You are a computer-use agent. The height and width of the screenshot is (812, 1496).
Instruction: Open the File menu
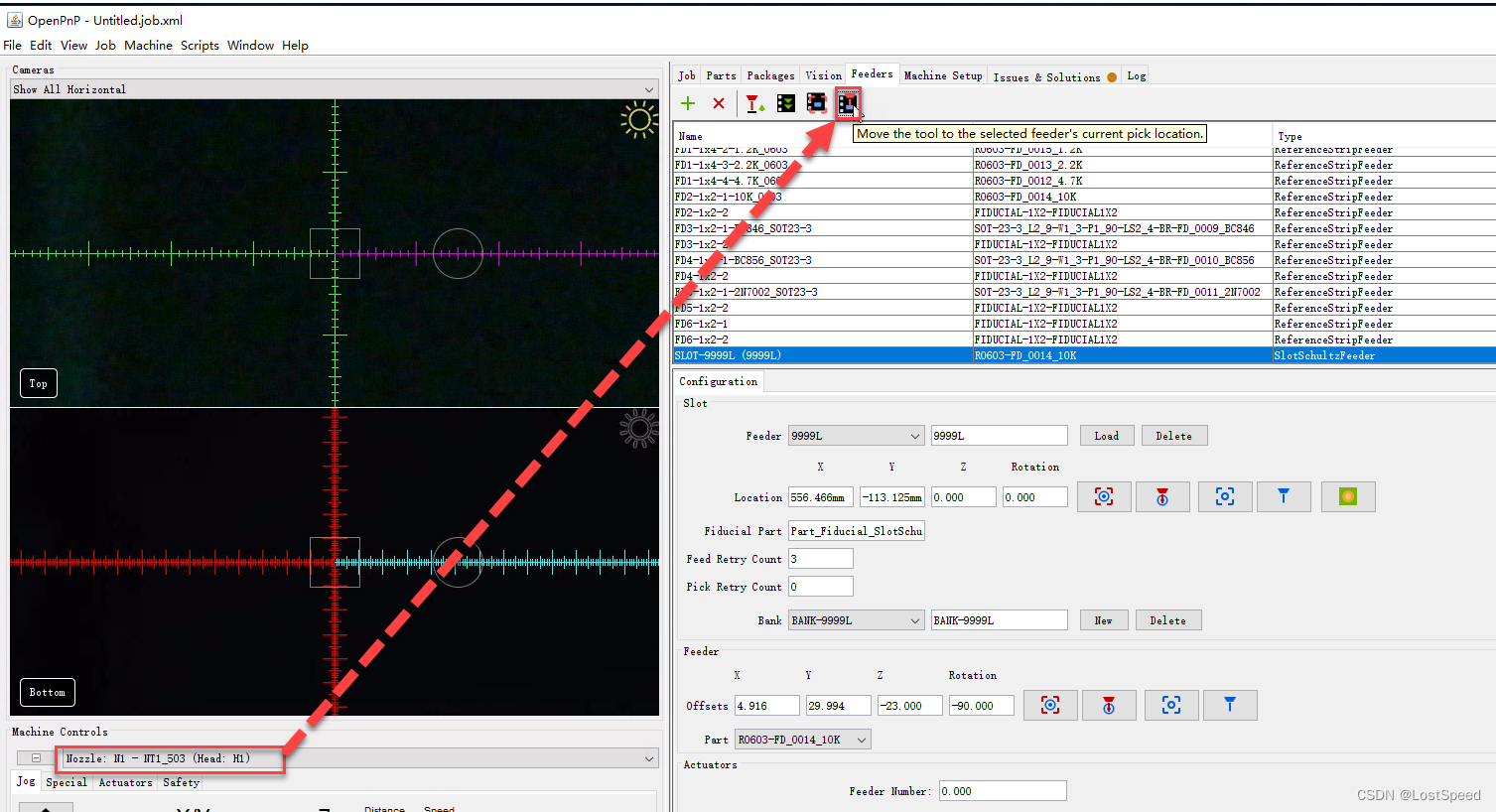point(13,46)
